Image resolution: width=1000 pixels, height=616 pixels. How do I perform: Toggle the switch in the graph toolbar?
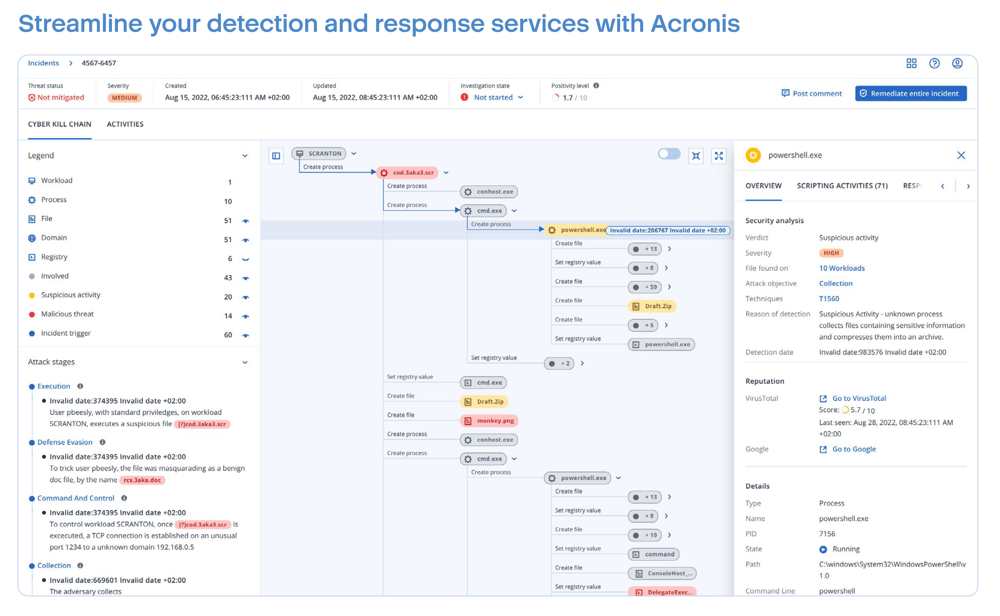[669, 154]
